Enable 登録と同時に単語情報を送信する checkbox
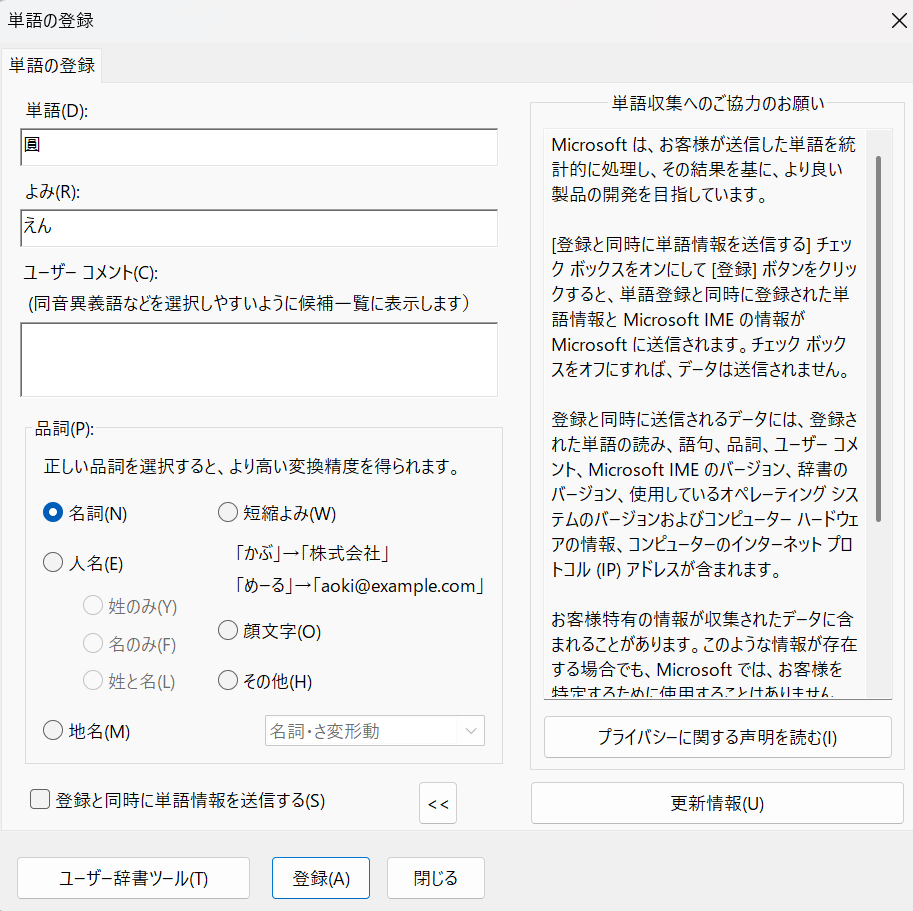The image size is (913, 911). (x=40, y=799)
